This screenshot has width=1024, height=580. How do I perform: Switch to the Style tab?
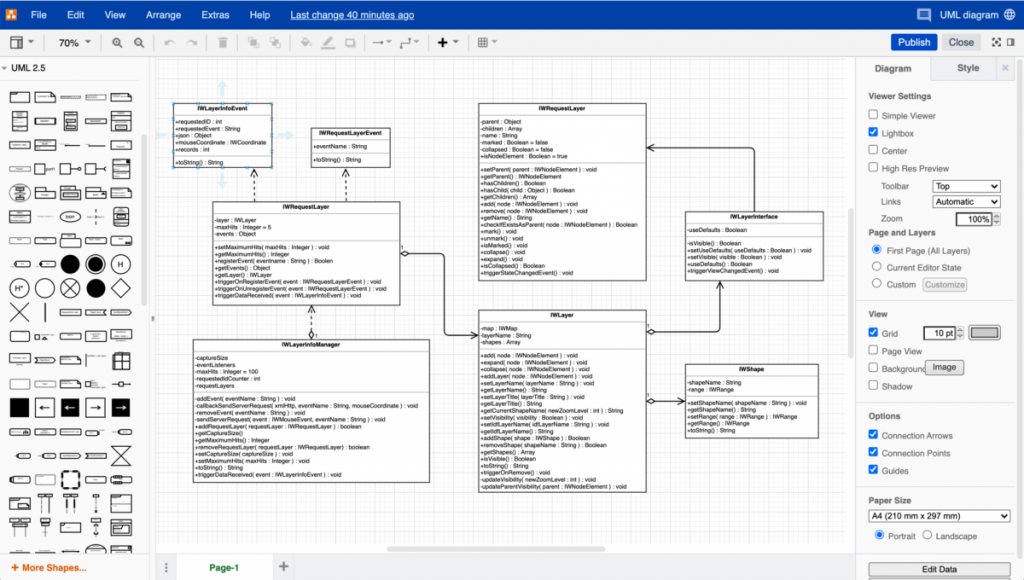[x=967, y=68]
